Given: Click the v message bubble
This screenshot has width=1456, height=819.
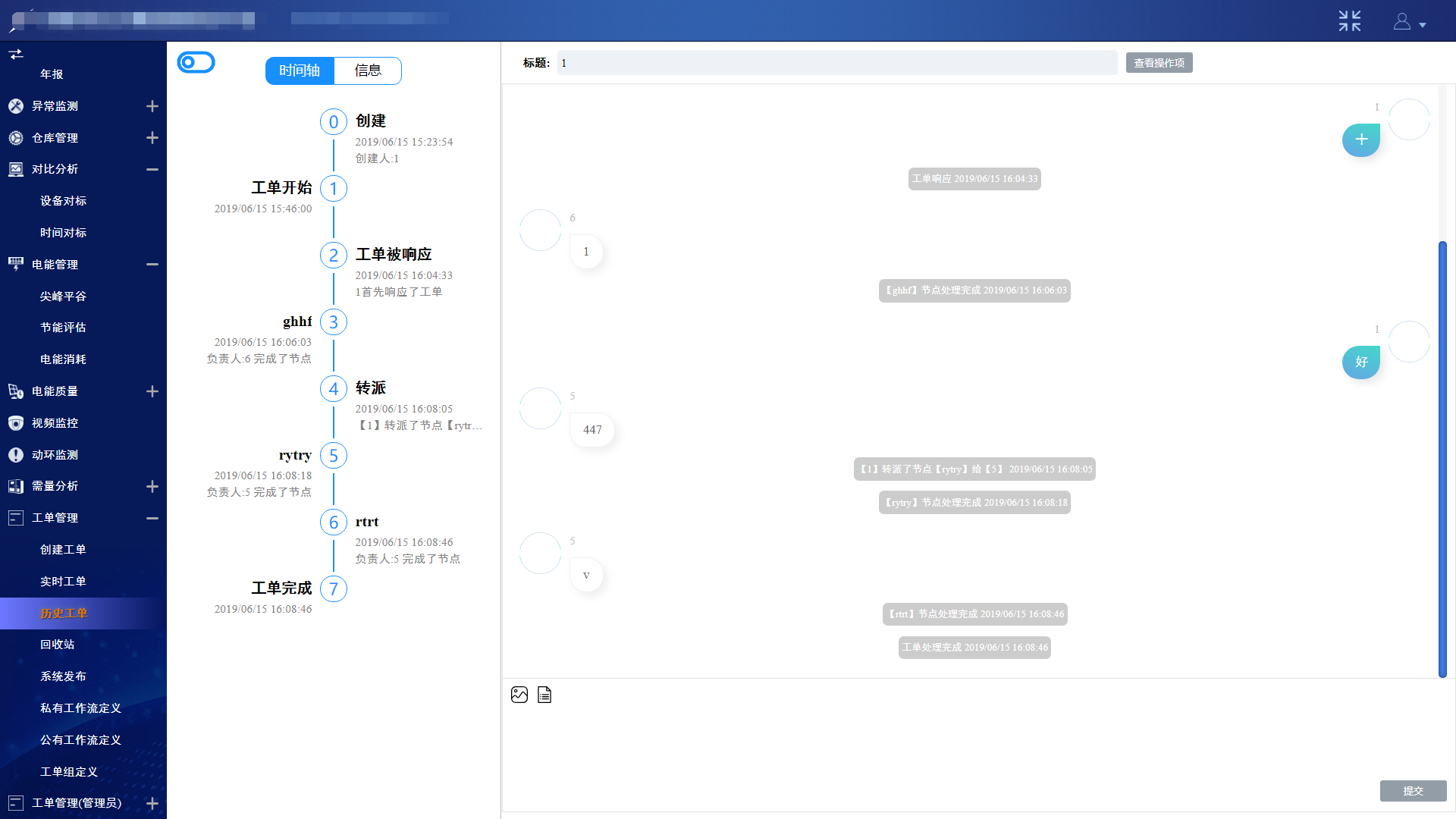Looking at the screenshot, I should point(586,575).
